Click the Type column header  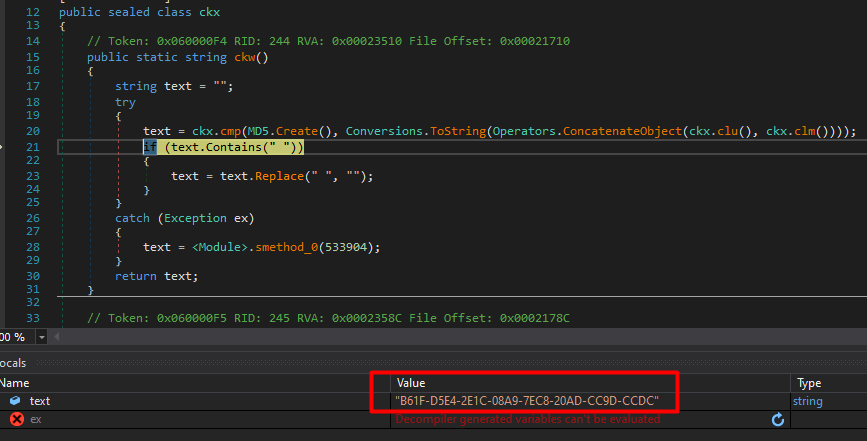[x=809, y=383]
